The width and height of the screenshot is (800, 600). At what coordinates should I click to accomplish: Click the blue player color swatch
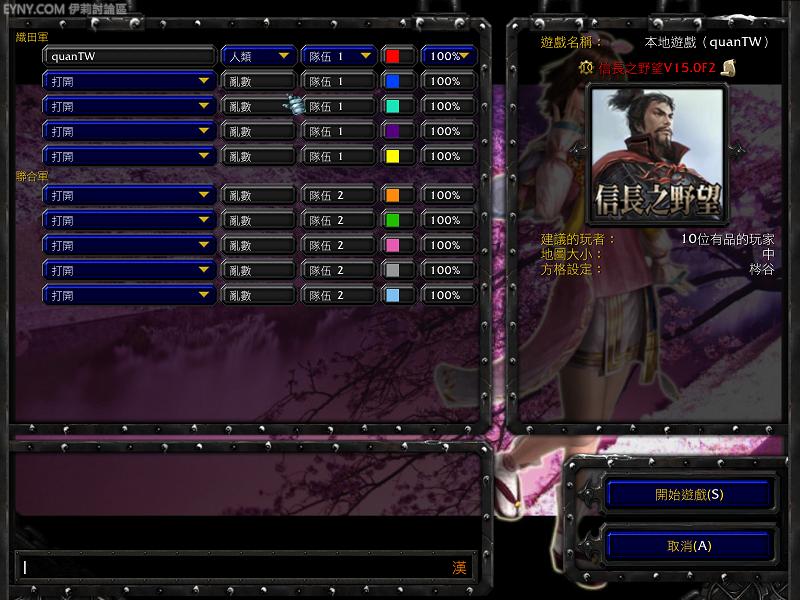pyautogui.click(x=392, y=81)
